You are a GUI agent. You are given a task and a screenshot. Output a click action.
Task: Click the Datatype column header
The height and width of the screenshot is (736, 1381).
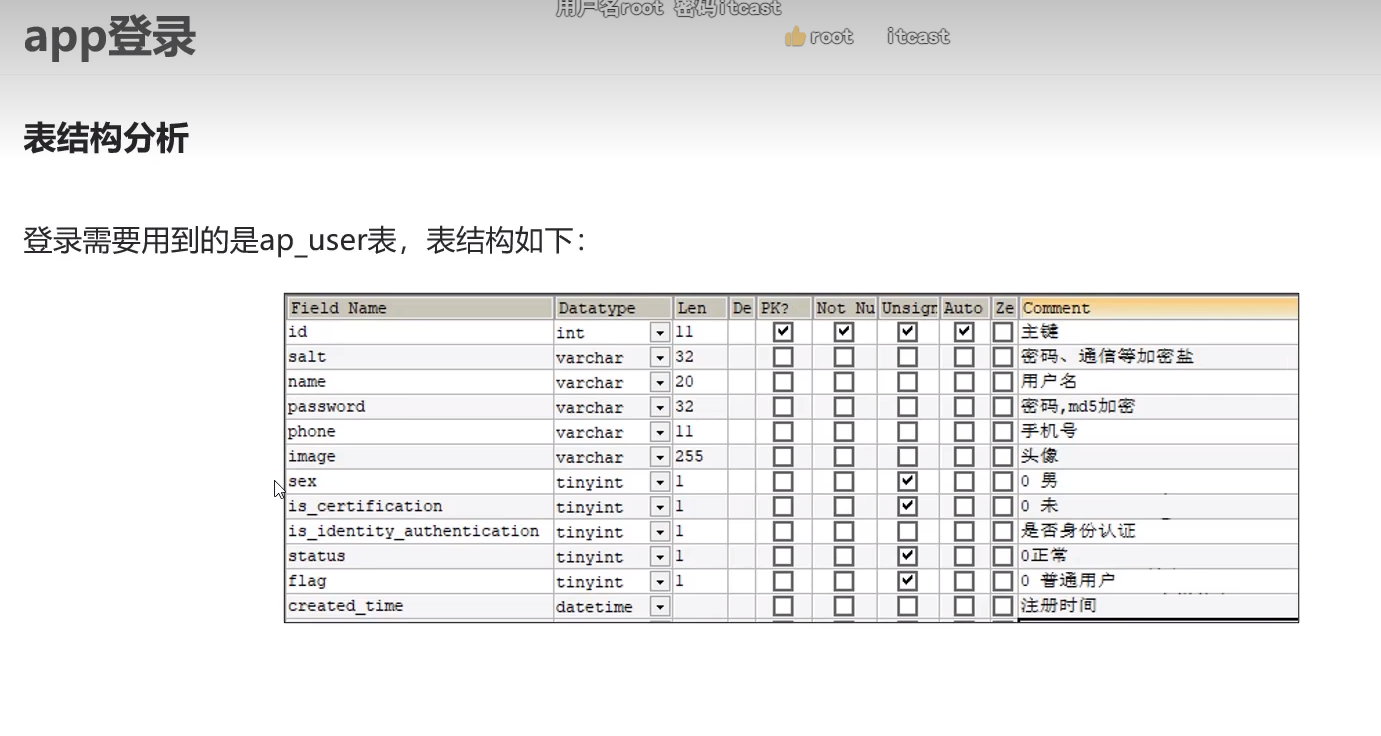(613, 308)
